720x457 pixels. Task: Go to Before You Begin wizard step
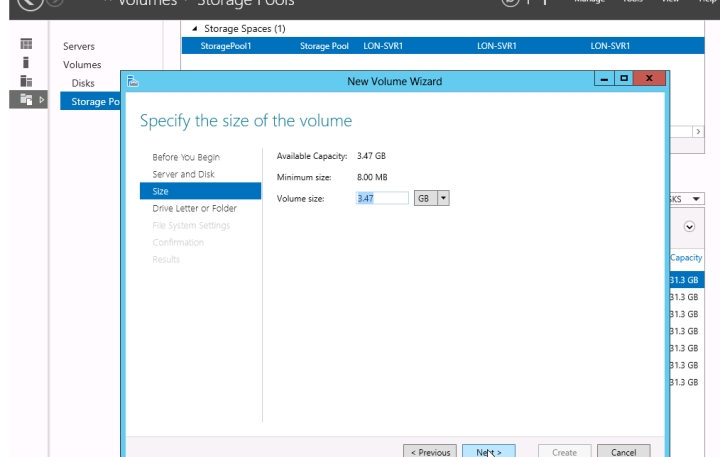point(185,157)
